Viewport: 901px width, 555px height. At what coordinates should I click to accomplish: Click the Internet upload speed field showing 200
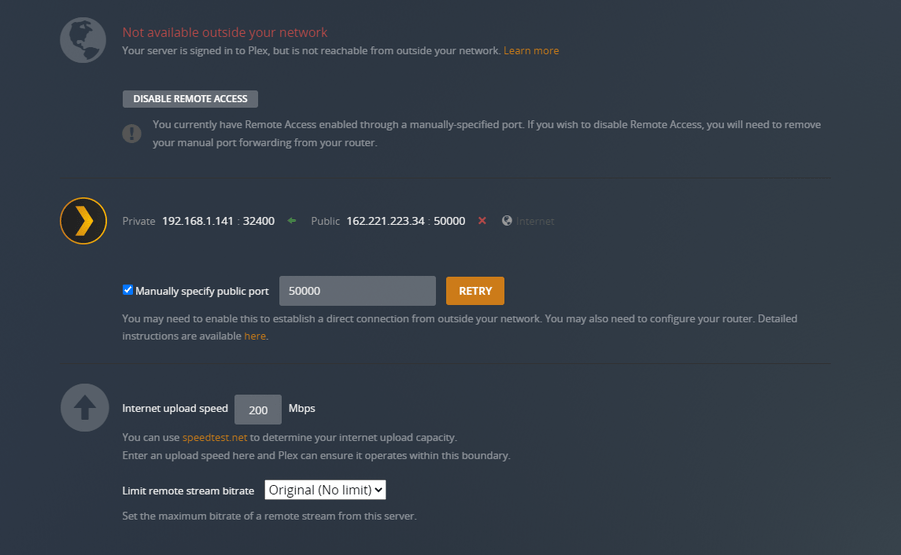tap(258, 409)
